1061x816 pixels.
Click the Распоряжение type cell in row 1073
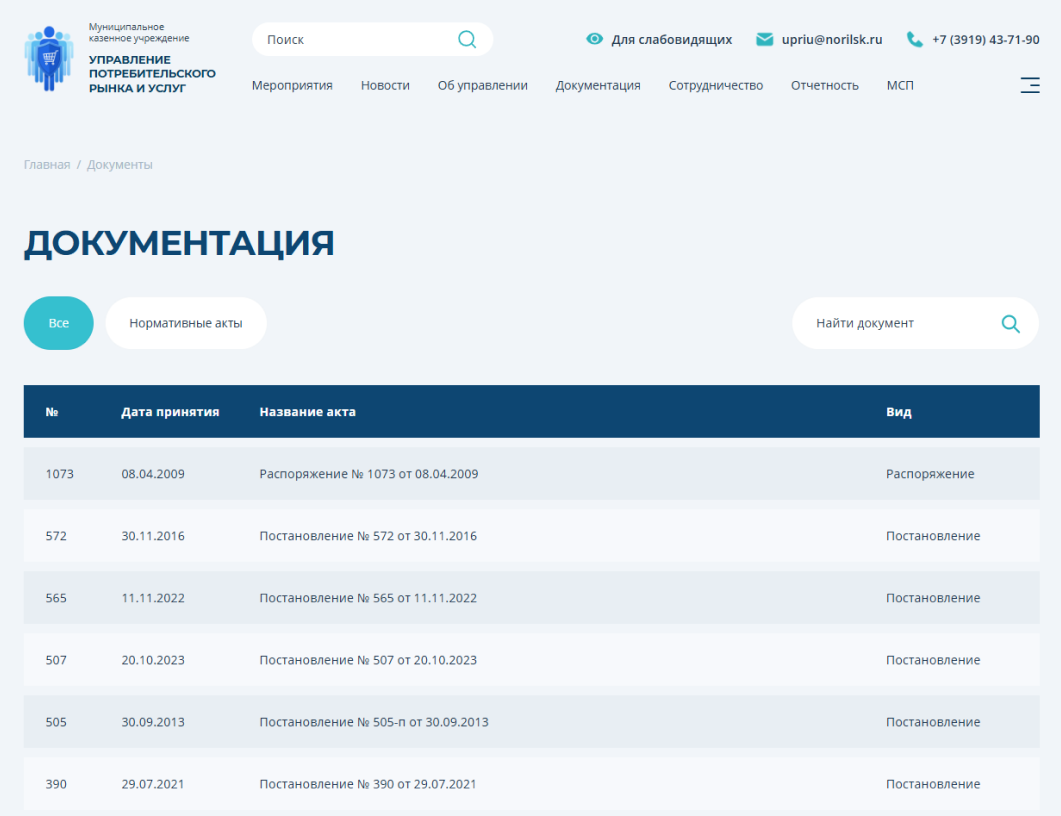tap(930, 474)
